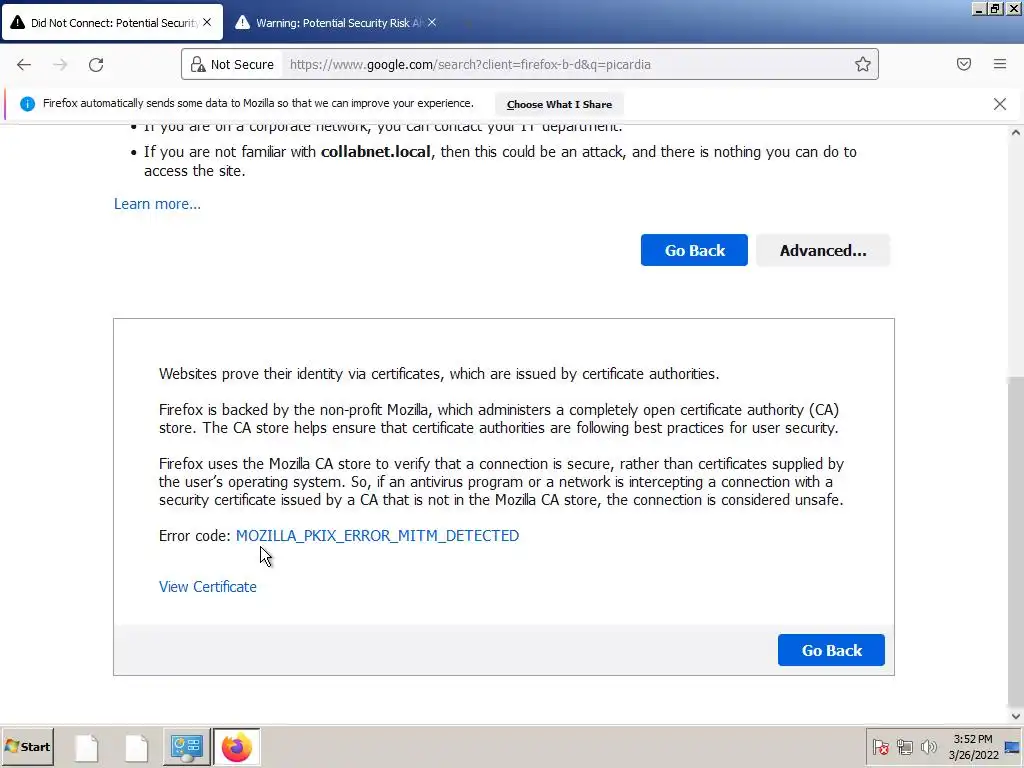This screenshot has width=1024, height=768.
Task: Open the control panel taskbar icon
Action: (187, 747)
